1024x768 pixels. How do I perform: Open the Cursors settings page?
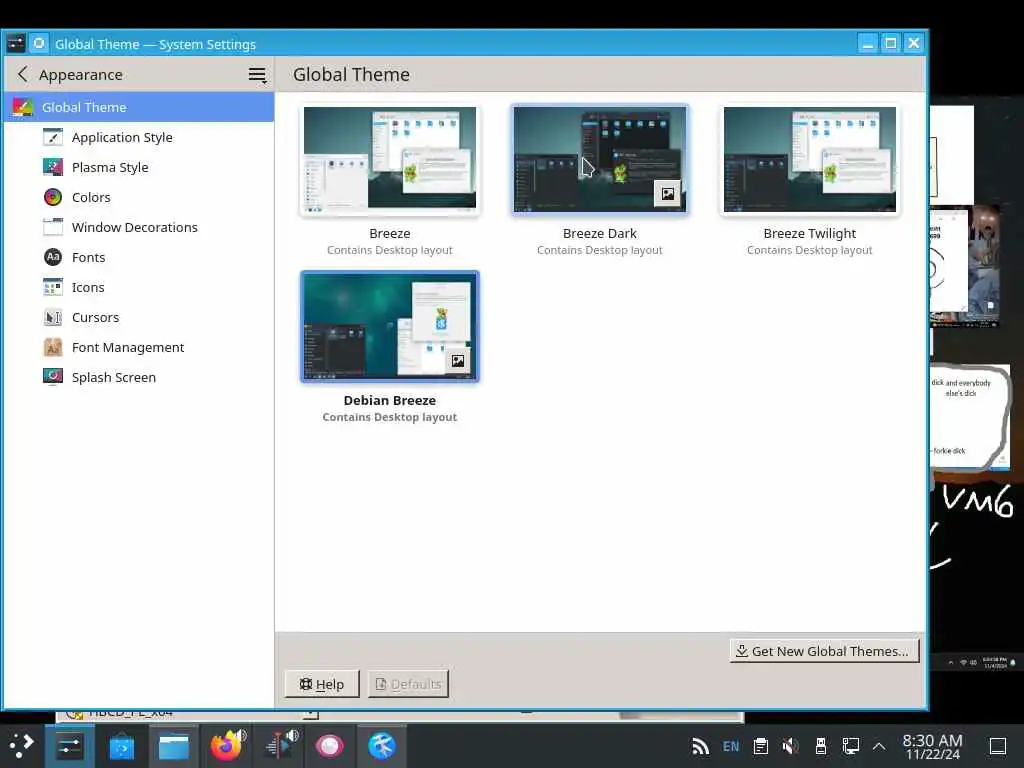[x=138, y=317]
